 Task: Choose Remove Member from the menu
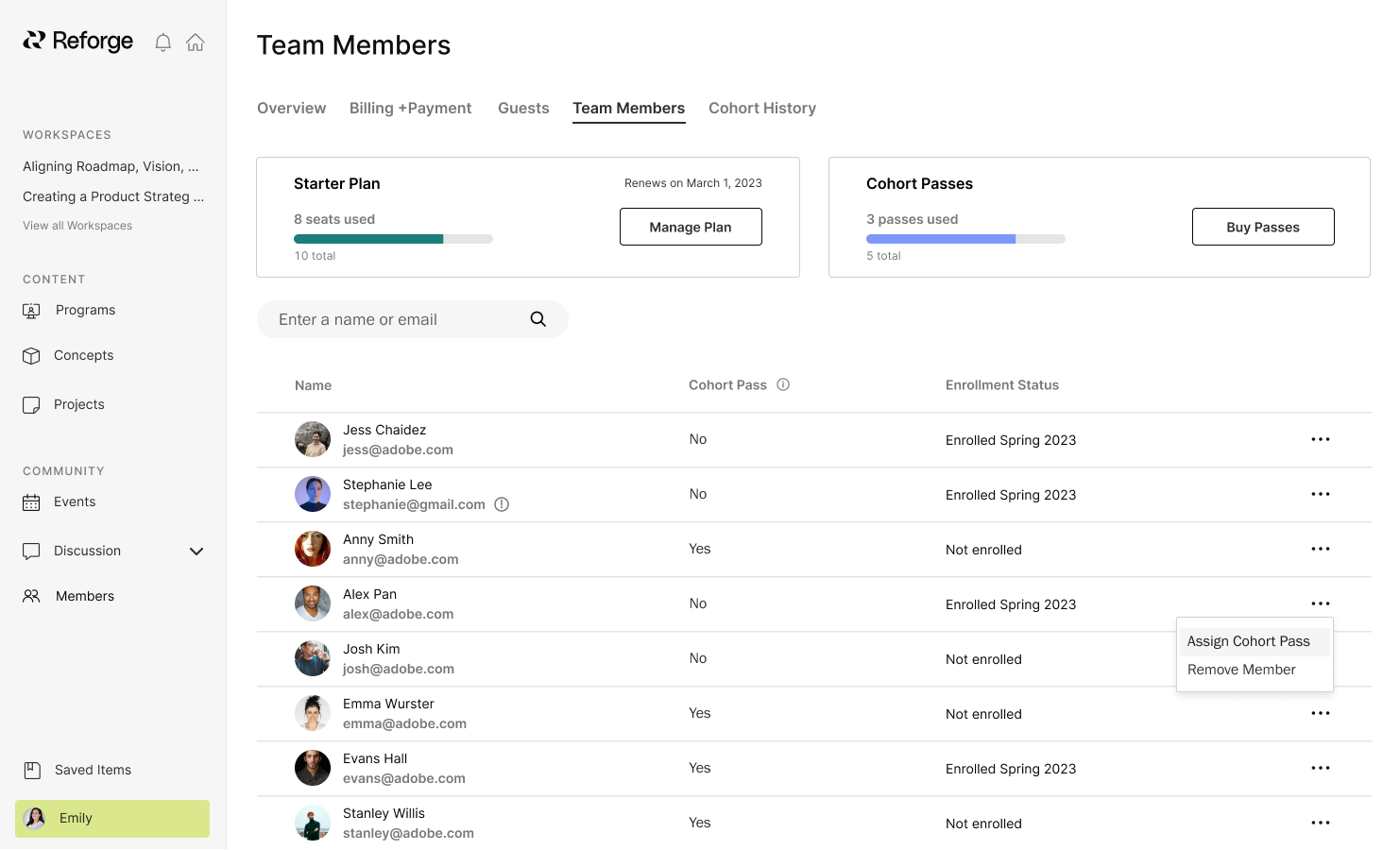click(1255, 670)
